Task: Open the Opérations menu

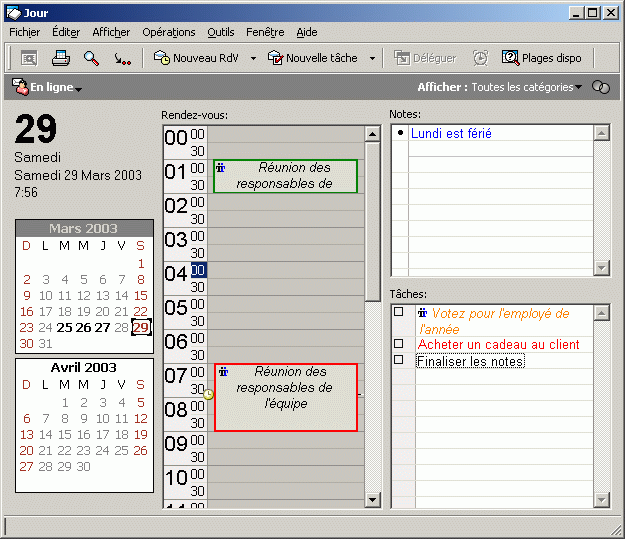Action: pyautogui.click(x=169, y=32)
